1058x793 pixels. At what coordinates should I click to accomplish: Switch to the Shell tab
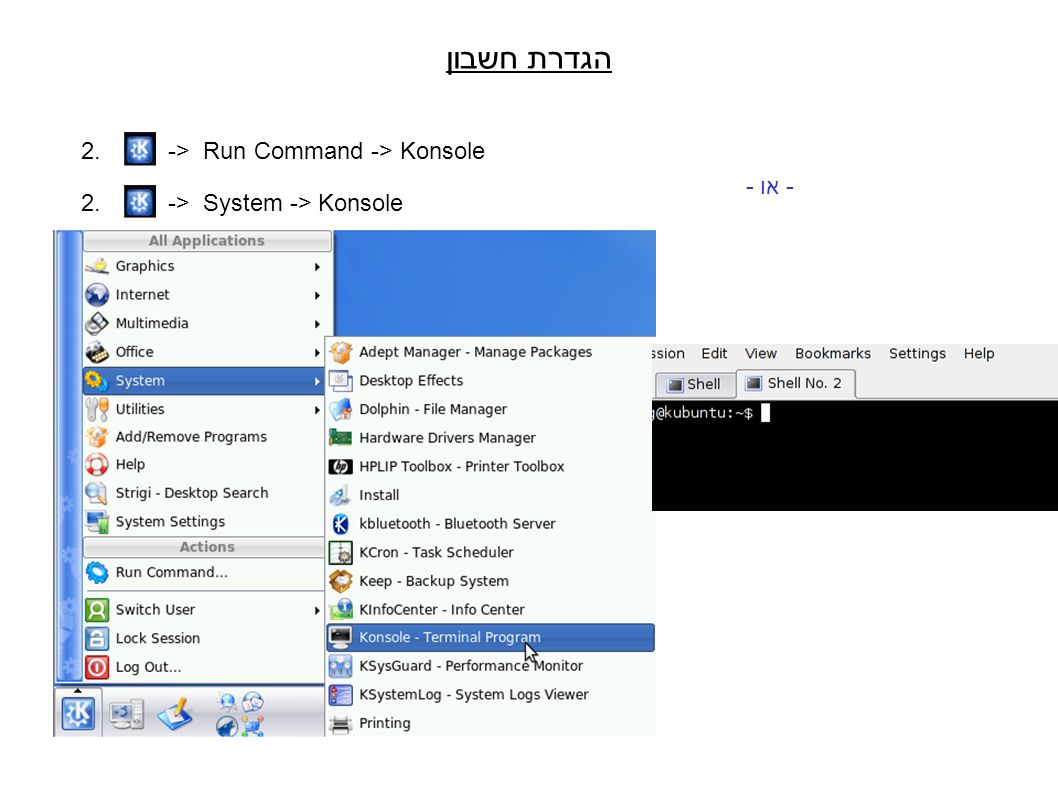click(x=694, y=384)
